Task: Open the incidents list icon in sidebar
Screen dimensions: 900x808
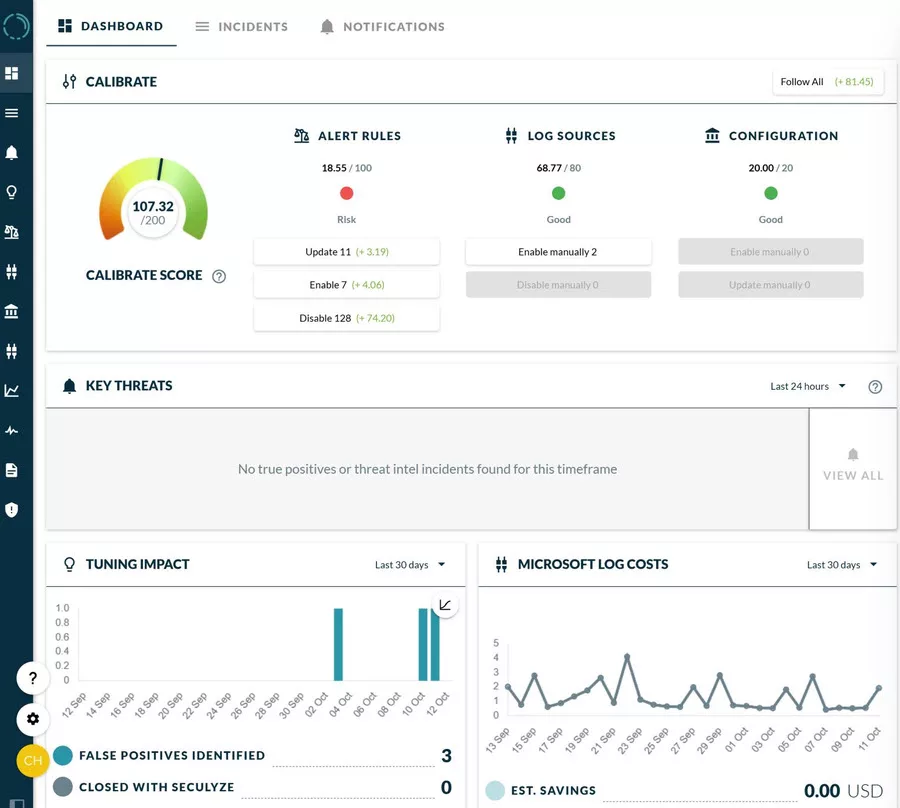Action: pos(11,113)
